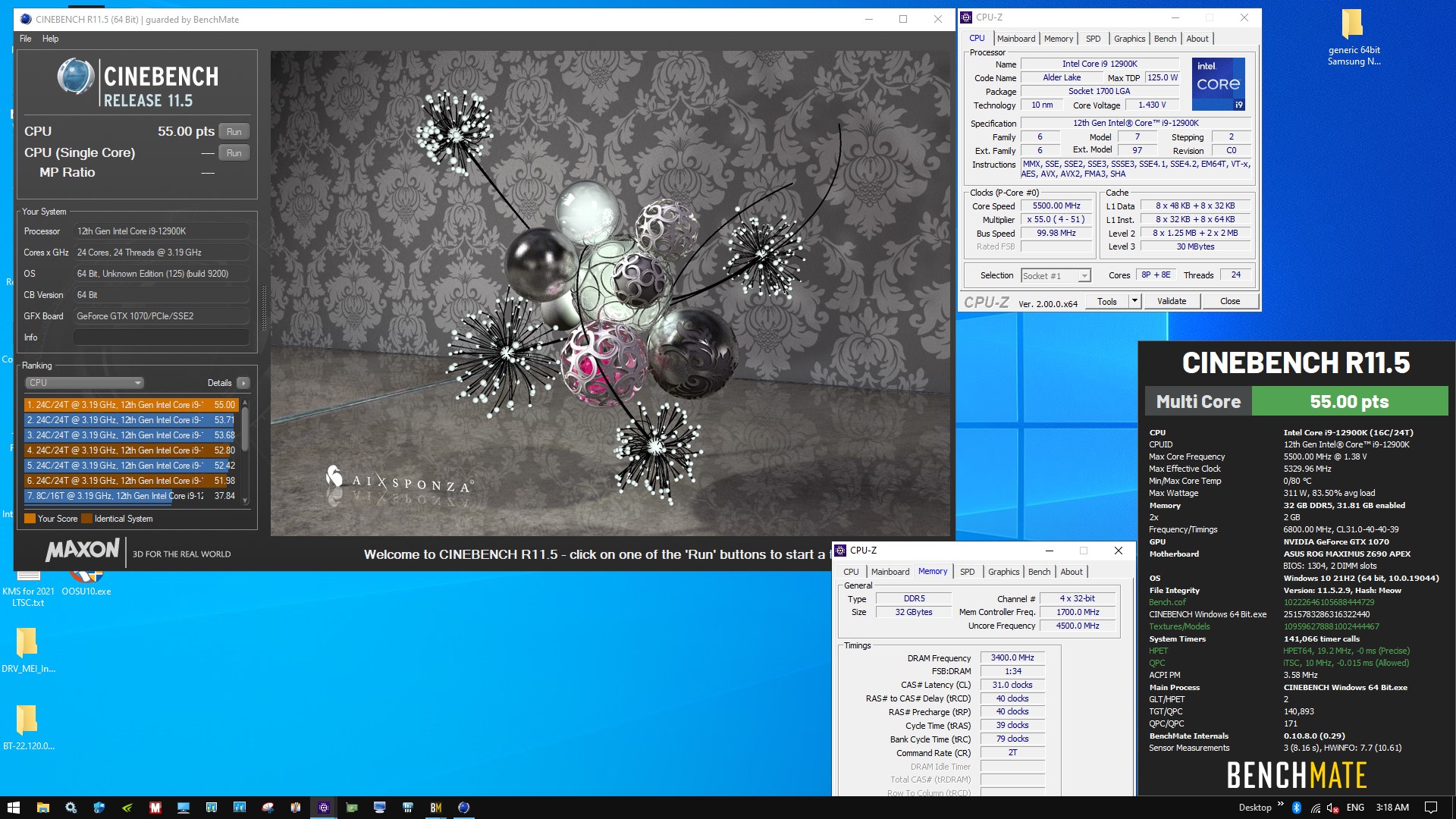Click the muted volume tray icon

tap(1332, 808)
